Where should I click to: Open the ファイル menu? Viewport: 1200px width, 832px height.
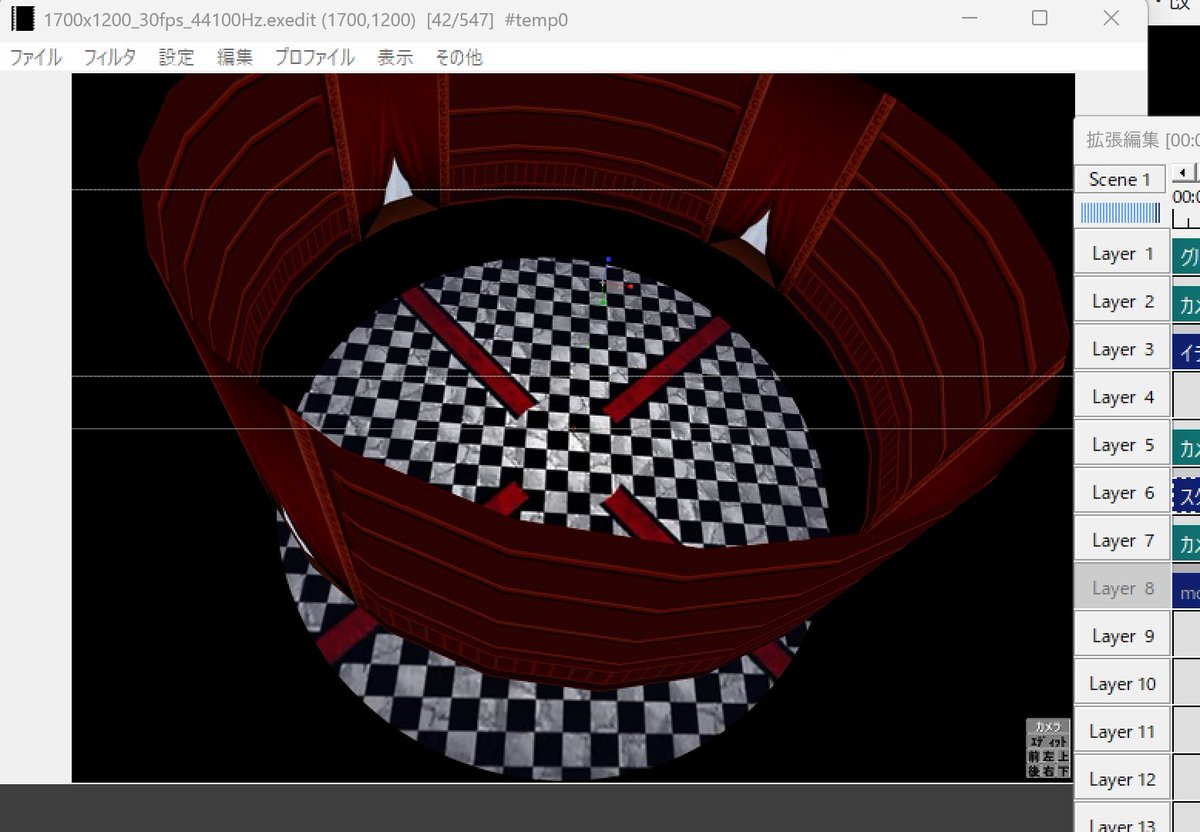36,58
